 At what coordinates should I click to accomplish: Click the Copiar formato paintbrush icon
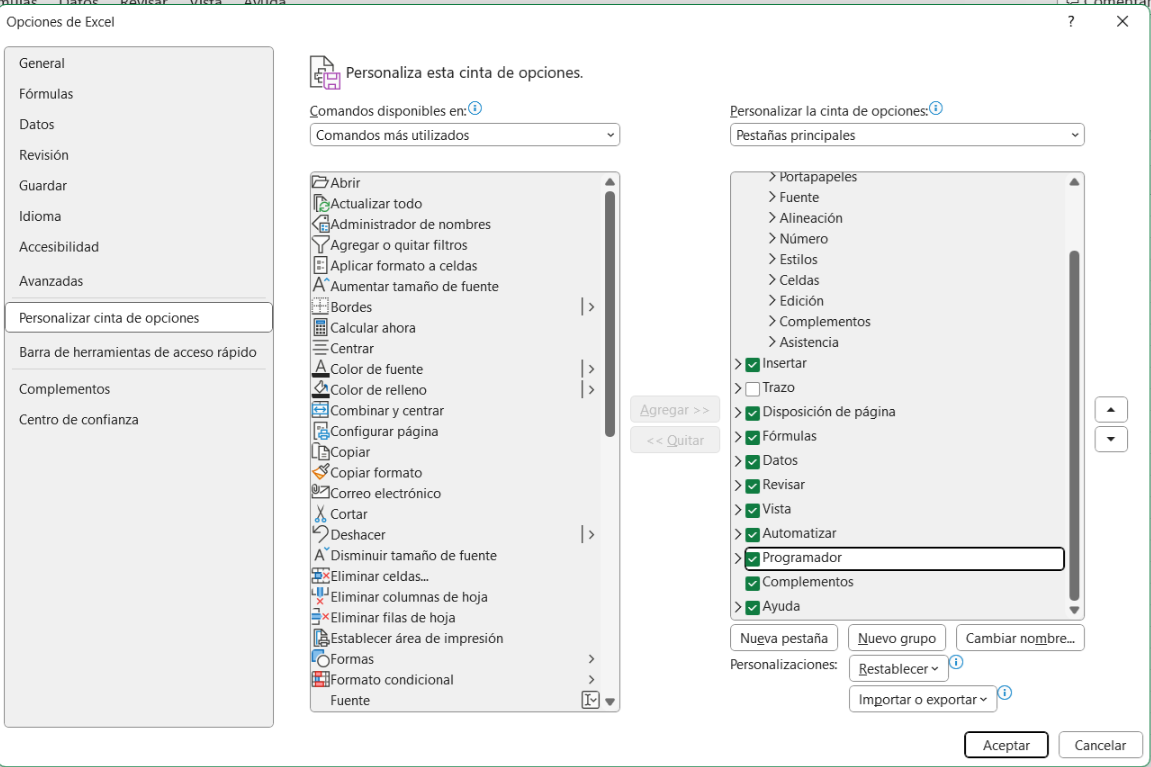coord(320,472)
